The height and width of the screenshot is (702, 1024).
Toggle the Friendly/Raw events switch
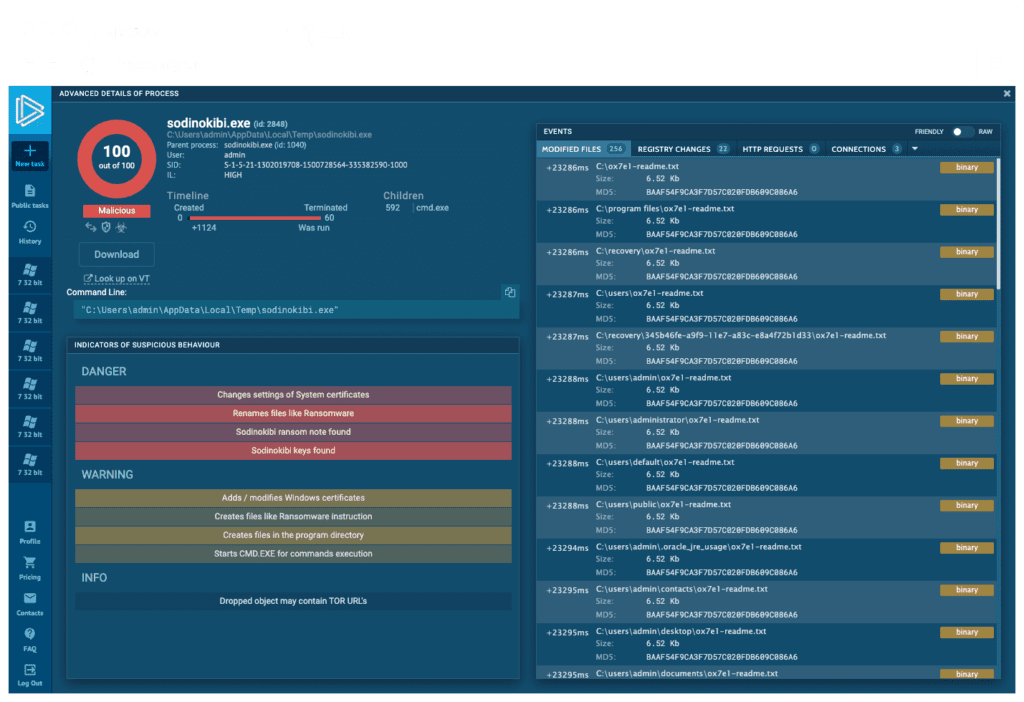click(961, 132)
